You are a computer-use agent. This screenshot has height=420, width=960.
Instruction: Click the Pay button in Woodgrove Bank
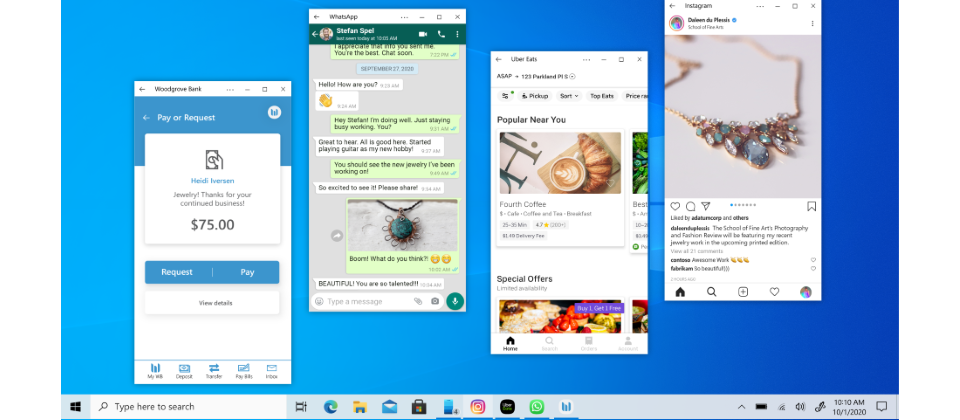(247, 272)
